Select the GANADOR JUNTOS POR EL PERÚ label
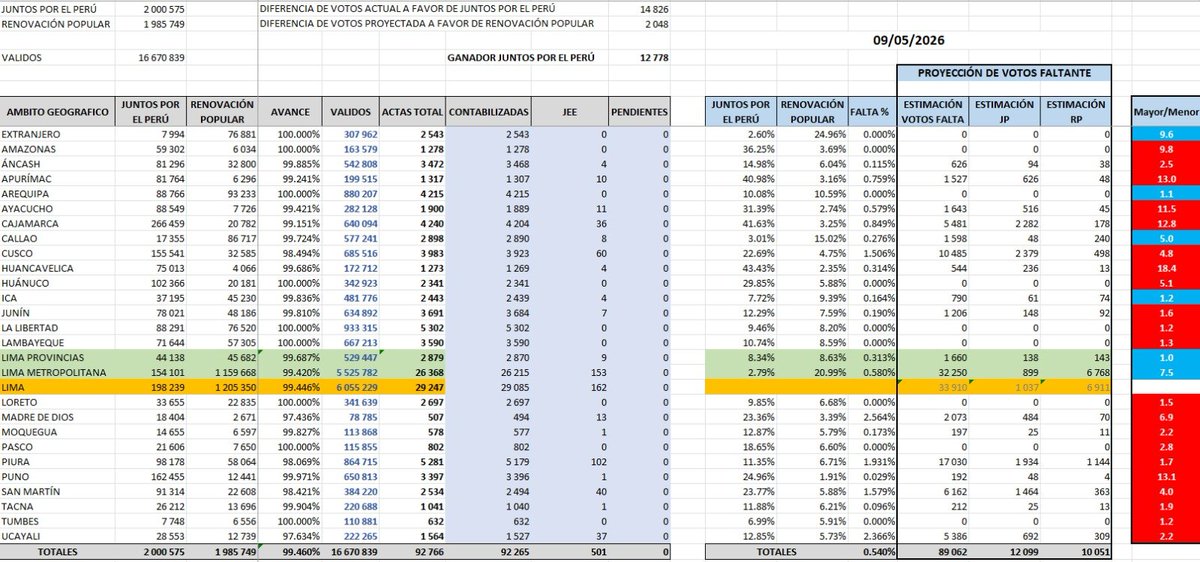 click(520, 58)
